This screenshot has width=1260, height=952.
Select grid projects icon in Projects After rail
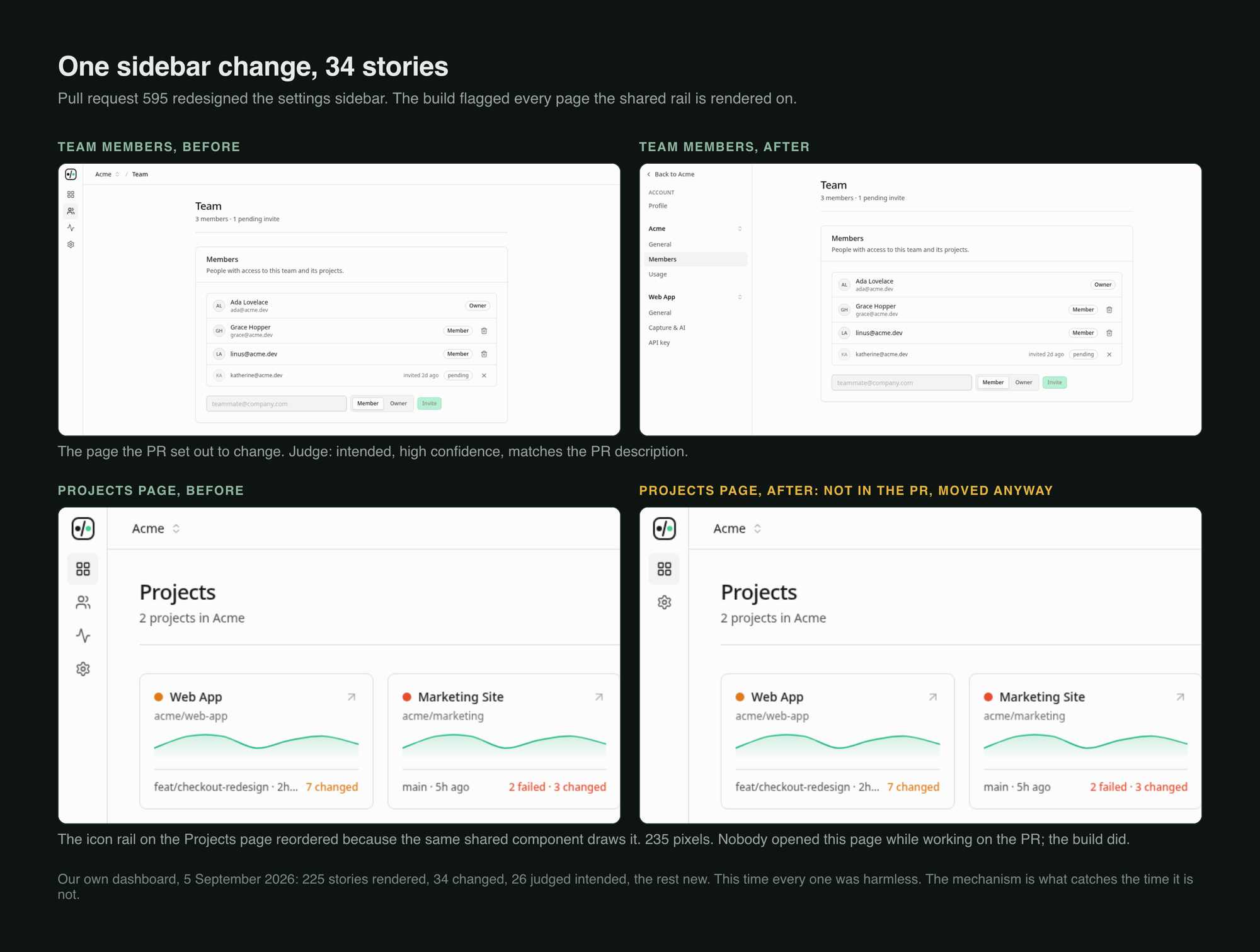665,569
